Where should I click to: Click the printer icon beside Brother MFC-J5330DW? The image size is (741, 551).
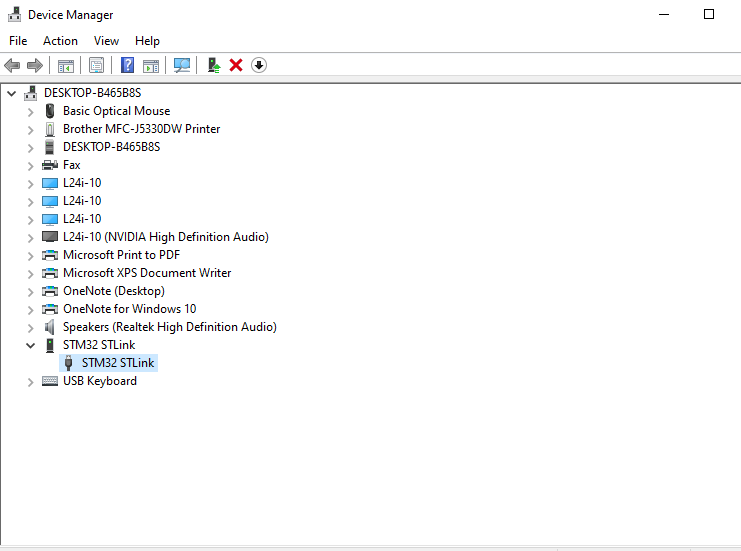(x=50, y=129)
